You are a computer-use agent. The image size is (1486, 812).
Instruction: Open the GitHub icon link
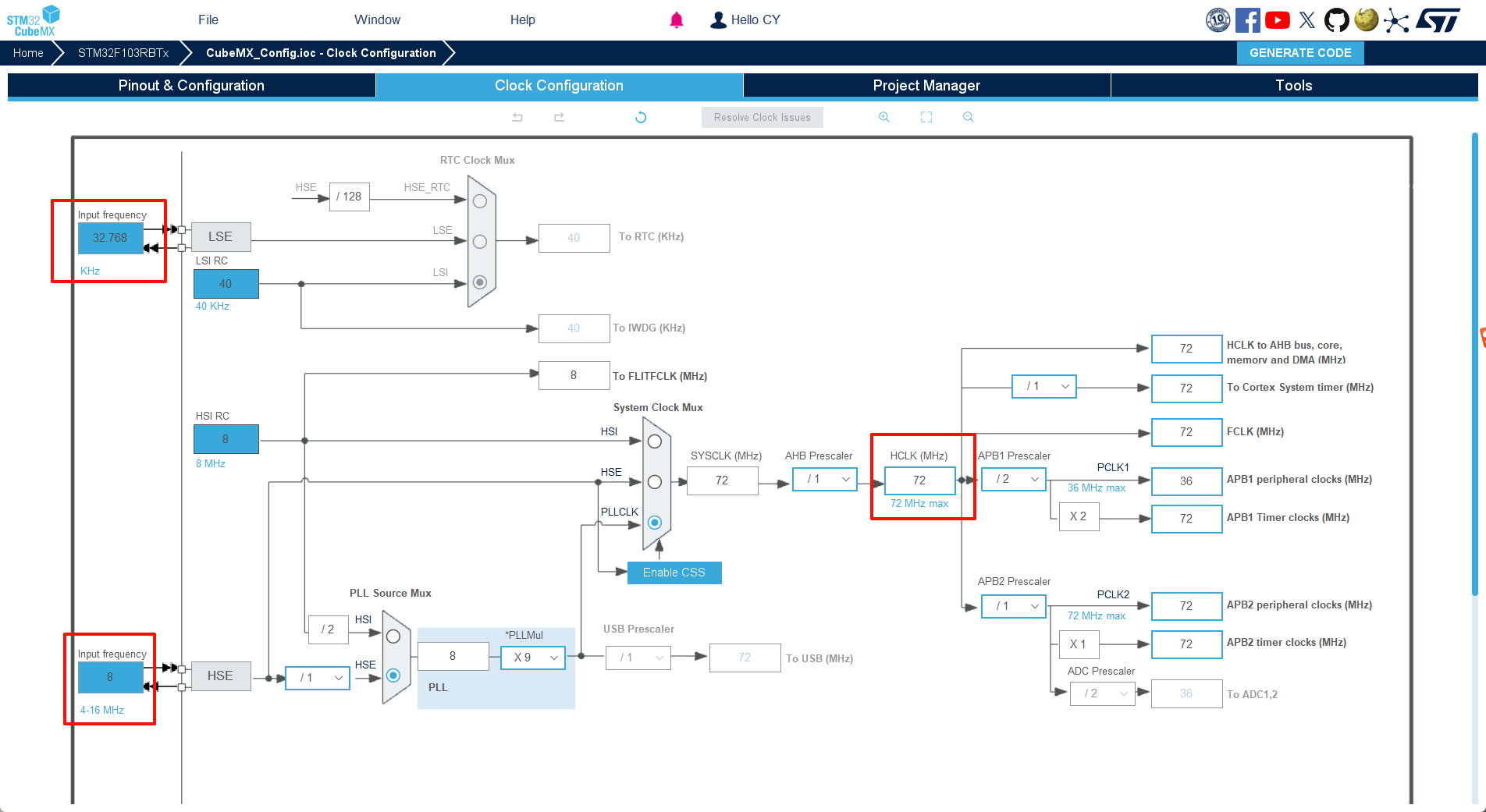coord(1336,20)
